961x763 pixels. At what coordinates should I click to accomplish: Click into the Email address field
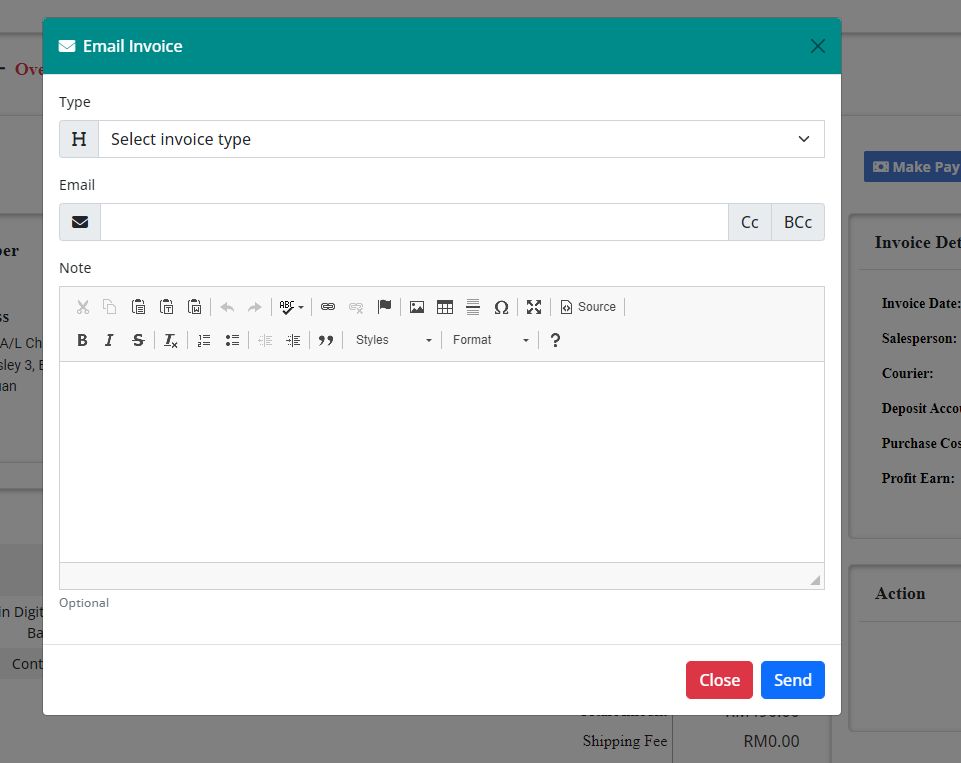[414, 222]
